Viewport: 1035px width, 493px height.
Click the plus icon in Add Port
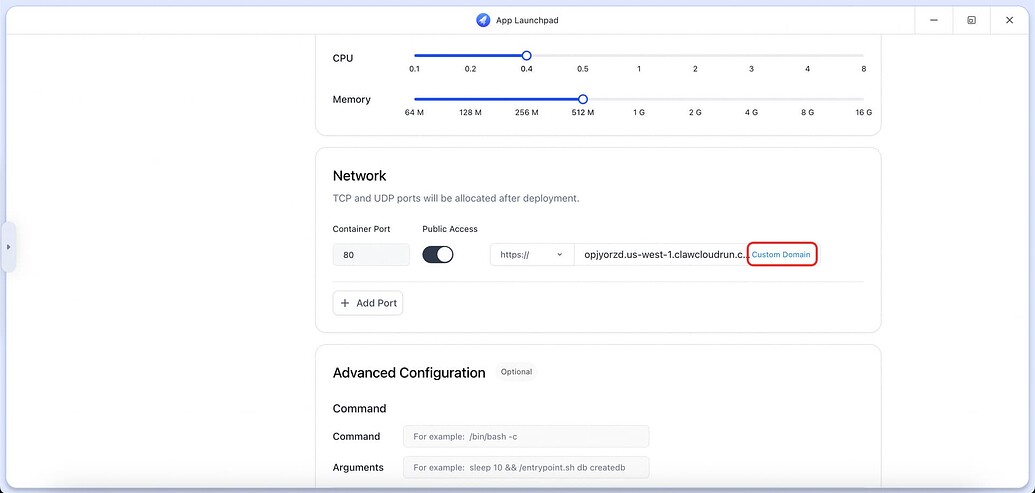pos(345,303)
